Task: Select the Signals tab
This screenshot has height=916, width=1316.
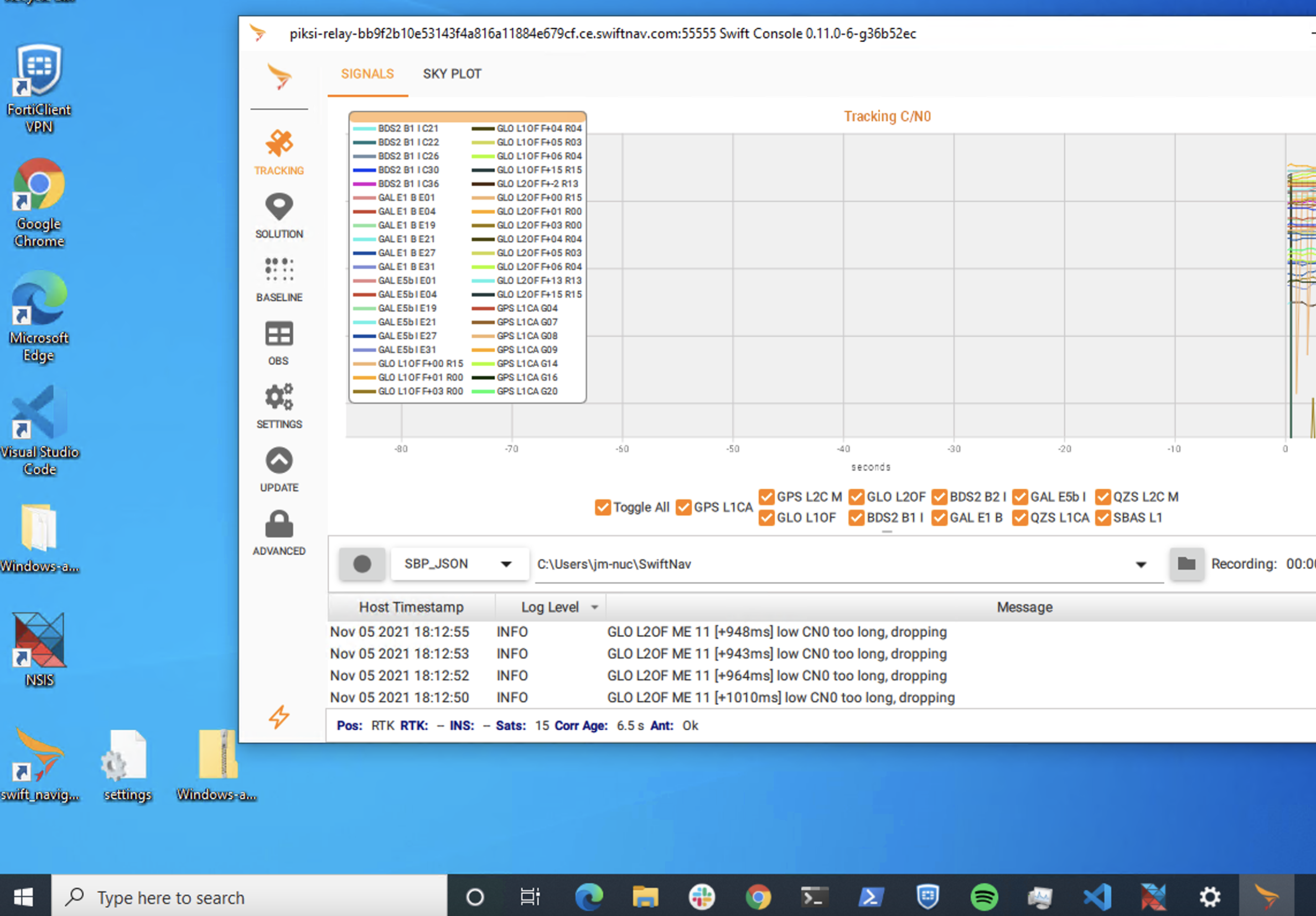Action: [367, 74]
